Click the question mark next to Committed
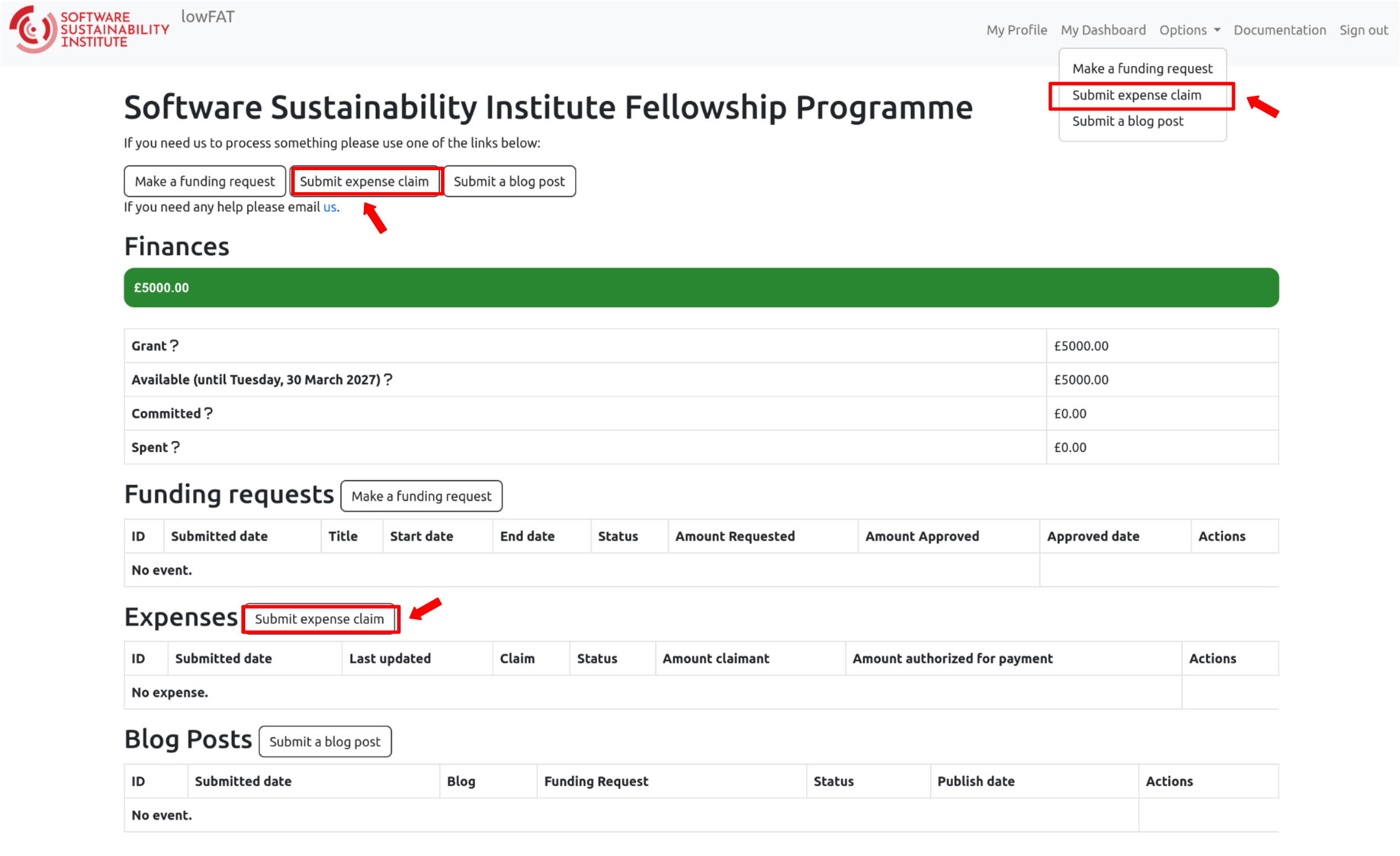Viewport: 1400px width, 856px height. [x=208, y=413]
